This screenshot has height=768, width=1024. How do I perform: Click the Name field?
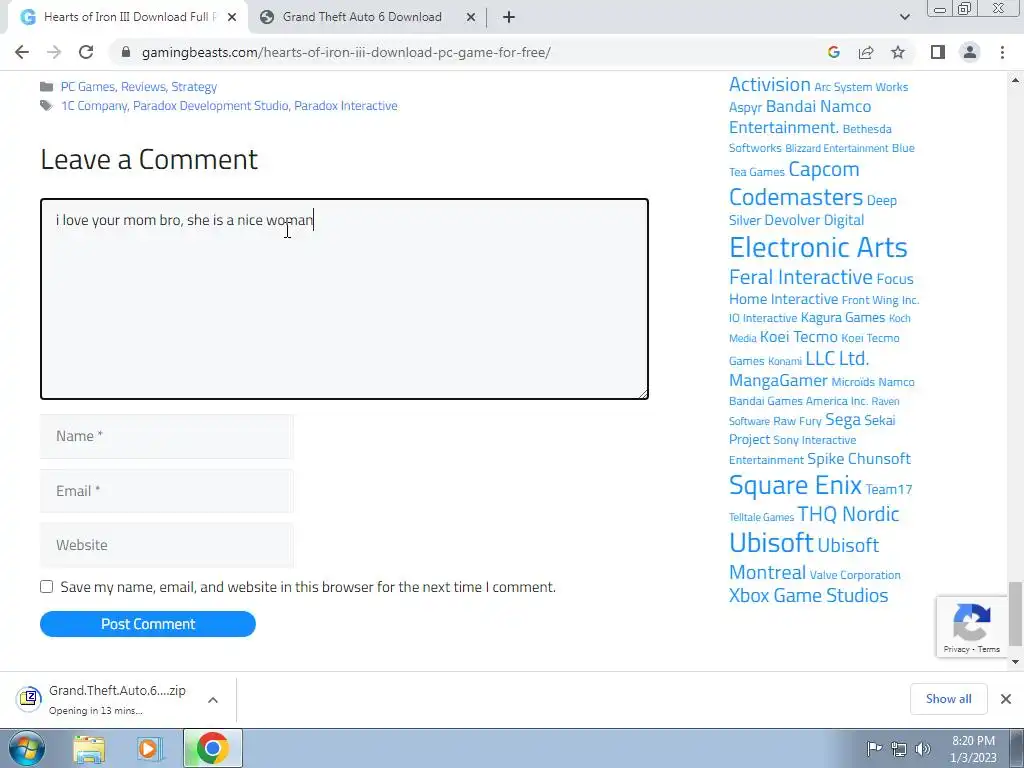pos(167,436)
